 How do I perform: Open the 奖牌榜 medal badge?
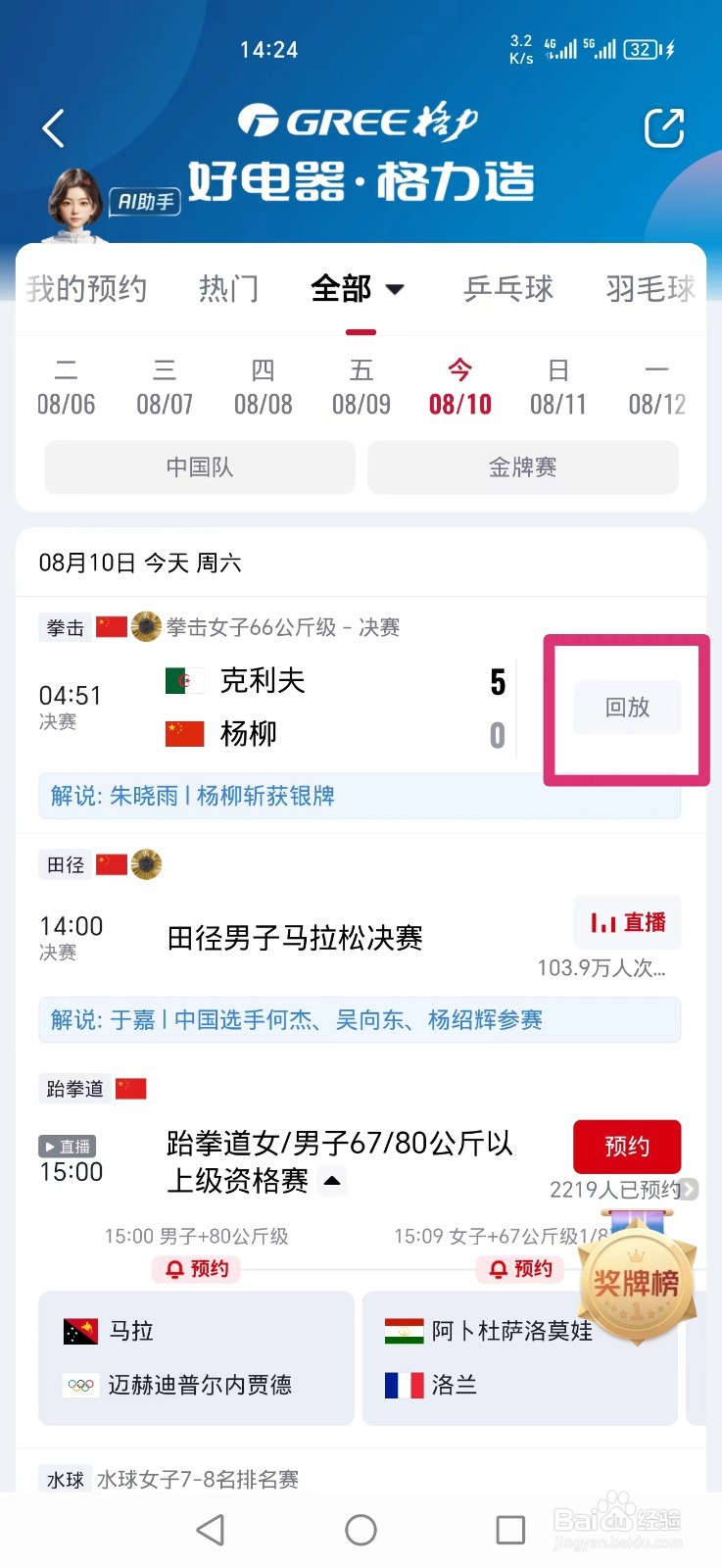click(x=637, y=1284)
